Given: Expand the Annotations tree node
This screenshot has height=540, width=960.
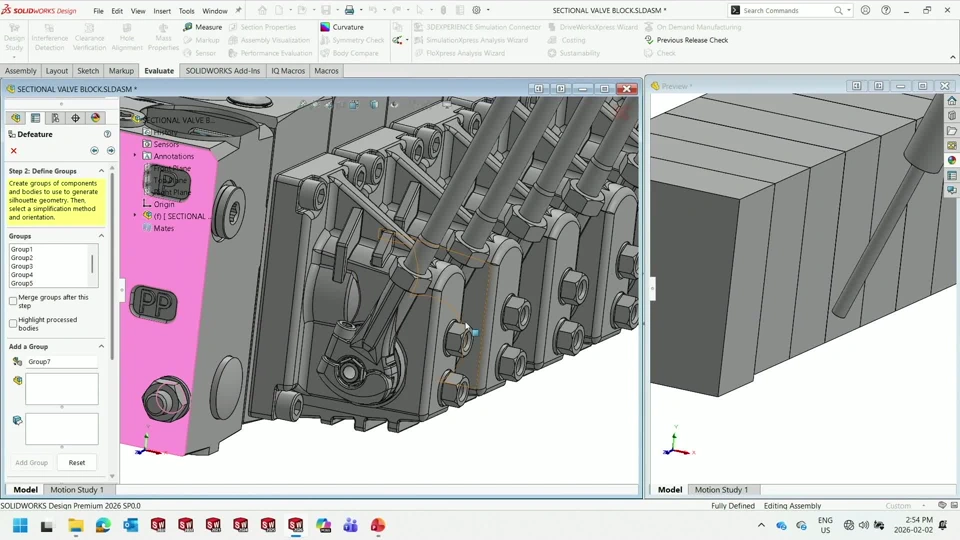Looking at the screenshot, I should coord(136,156).
